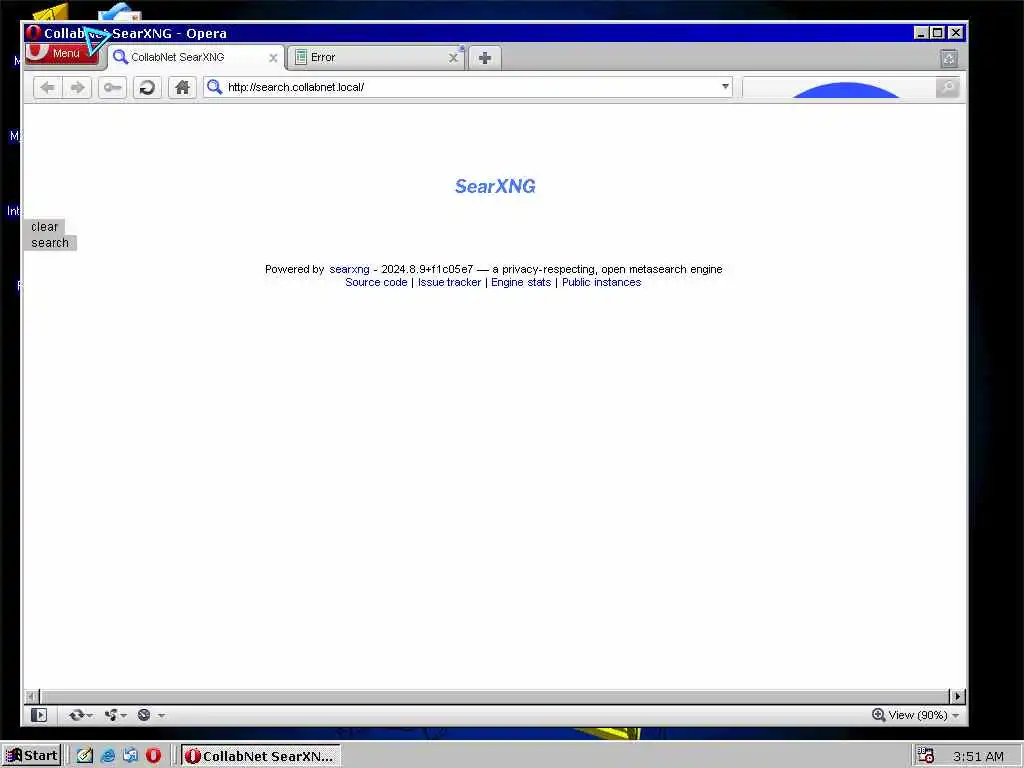Open the 'searxng' link in footer

pyautogui.click(x=349, y=269)
